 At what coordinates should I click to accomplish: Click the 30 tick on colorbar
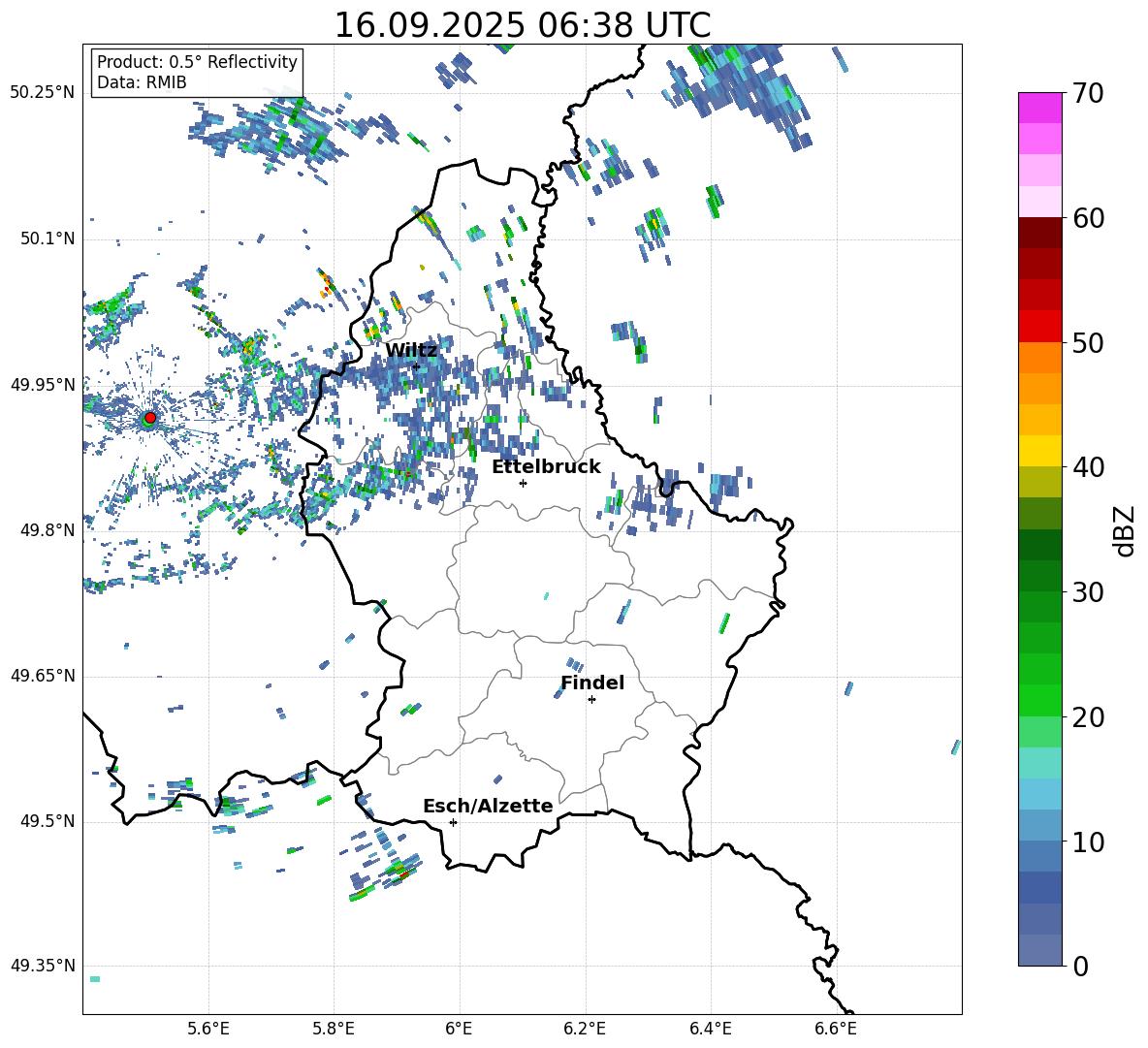pyautogui.click(x=1088, y=592)
